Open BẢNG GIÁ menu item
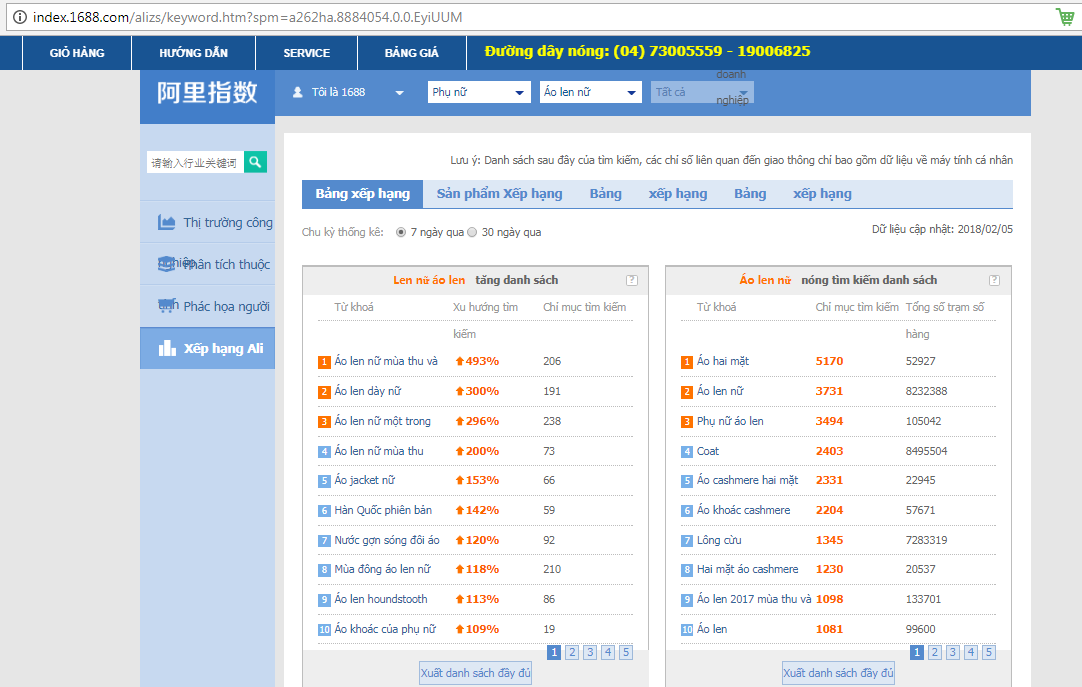The width and height of the screenshot is (1082, 687). click(x=411, y=53)
